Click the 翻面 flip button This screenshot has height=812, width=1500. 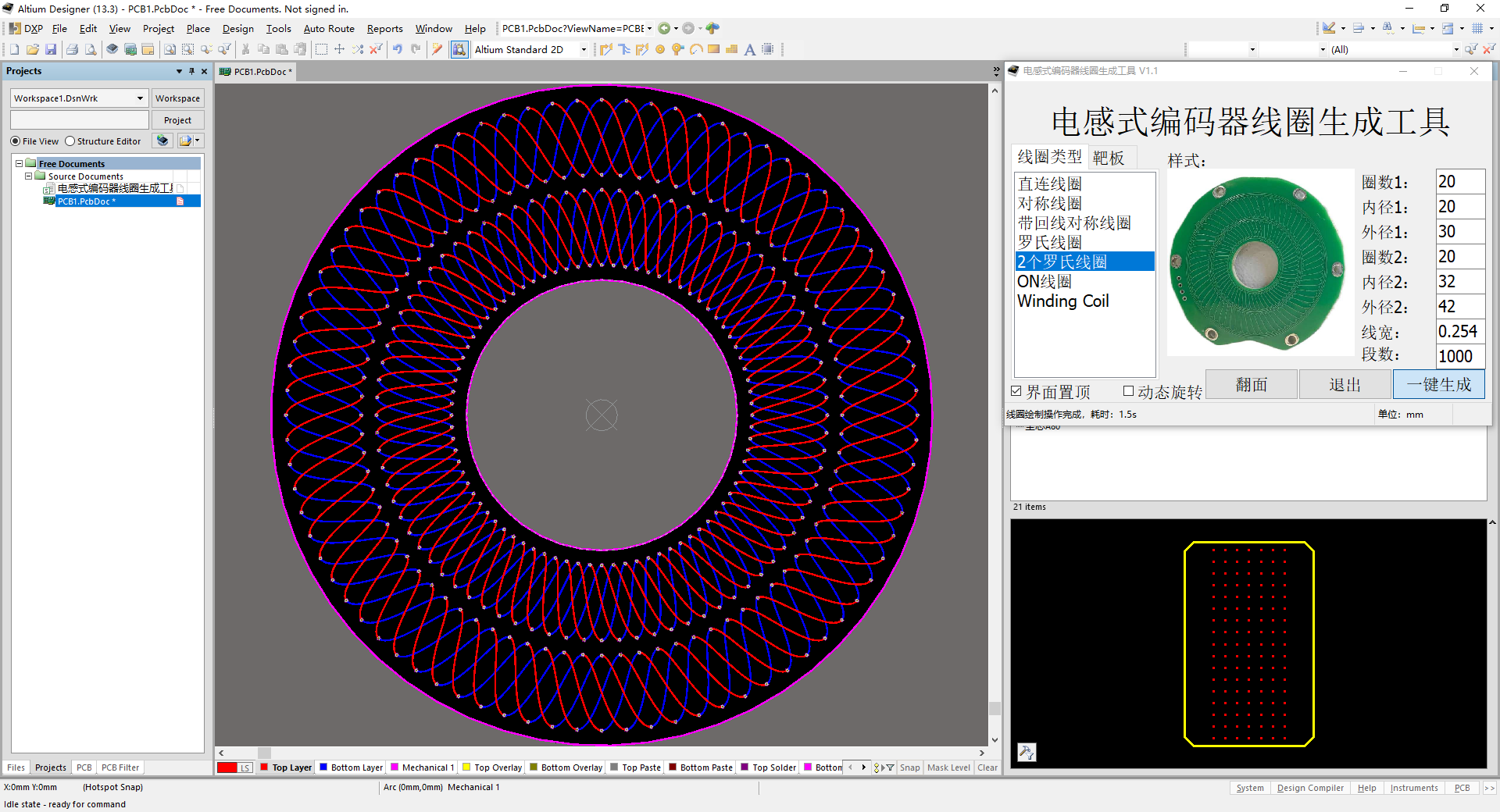[x=1252, y=384]
